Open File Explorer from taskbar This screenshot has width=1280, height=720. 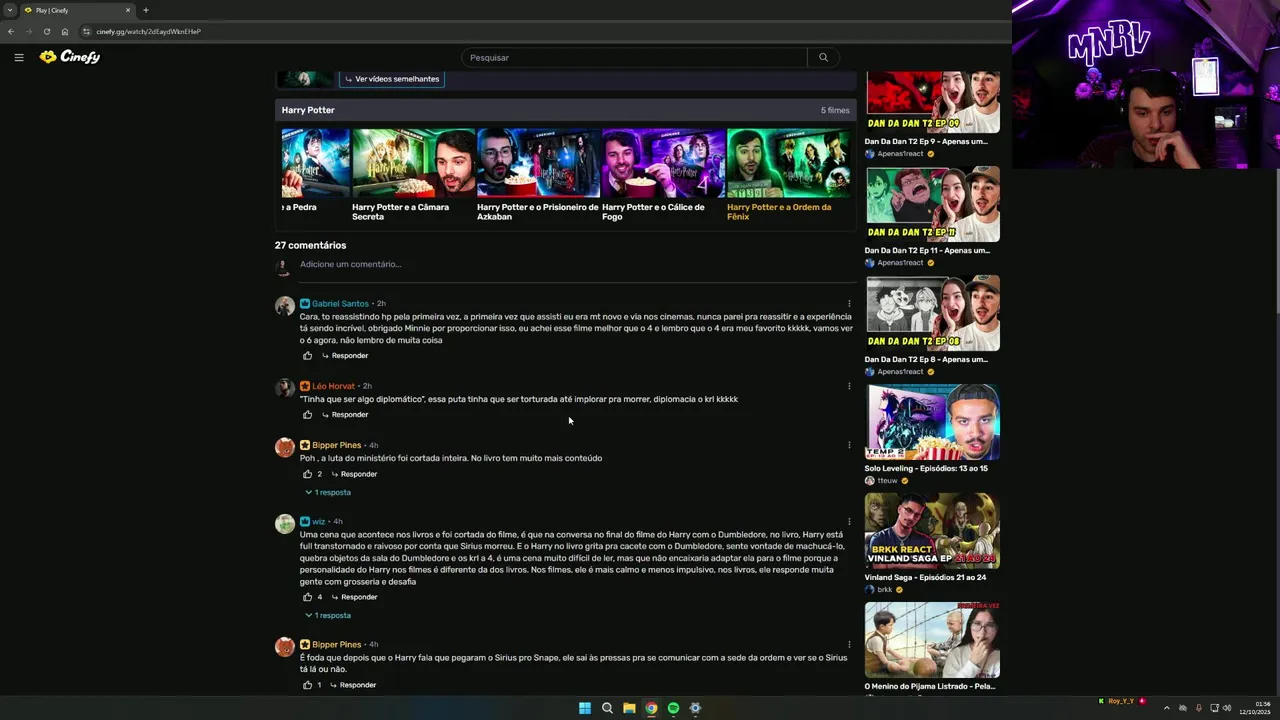[x=629, y=708]
